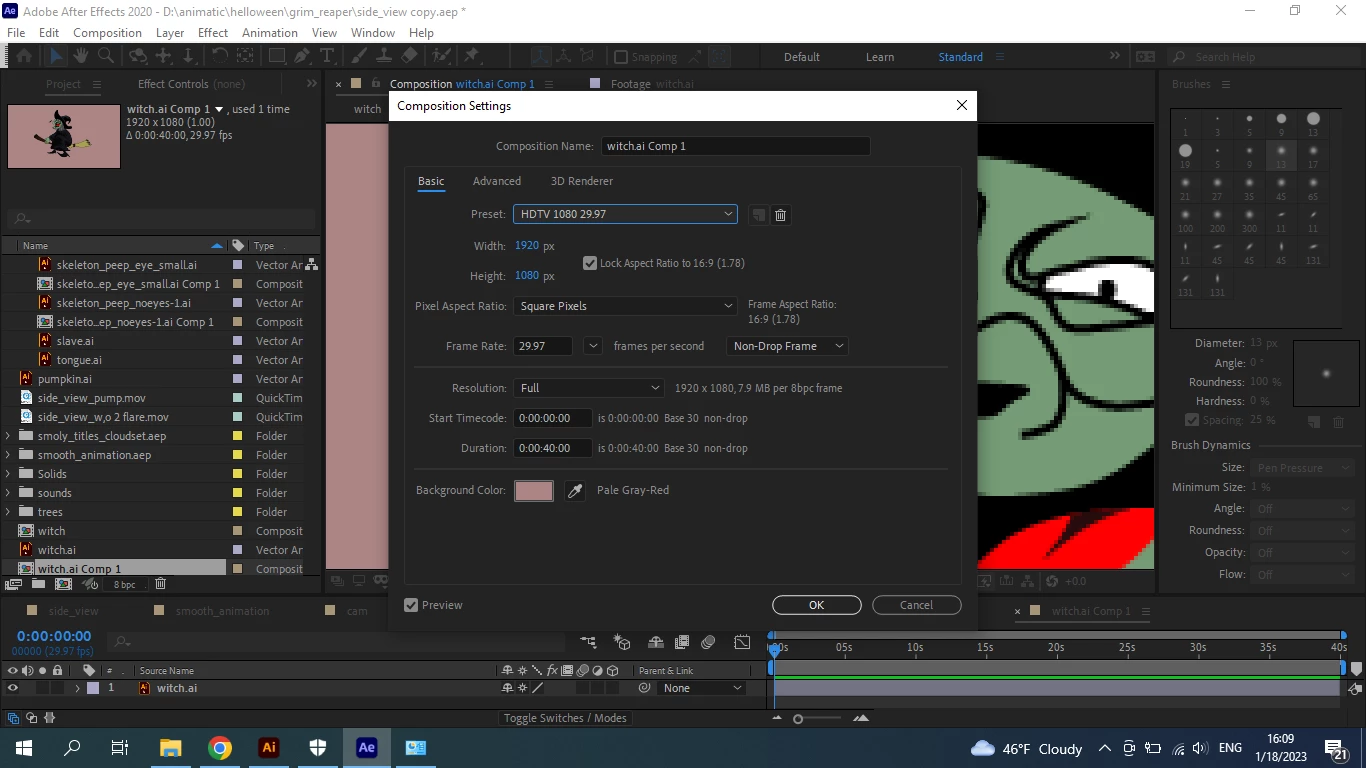Image resolution: width=1366 pixels, height=768 pixels.
Task: Open File Explorer from taskbar
Action: click(x=171, y=748)
